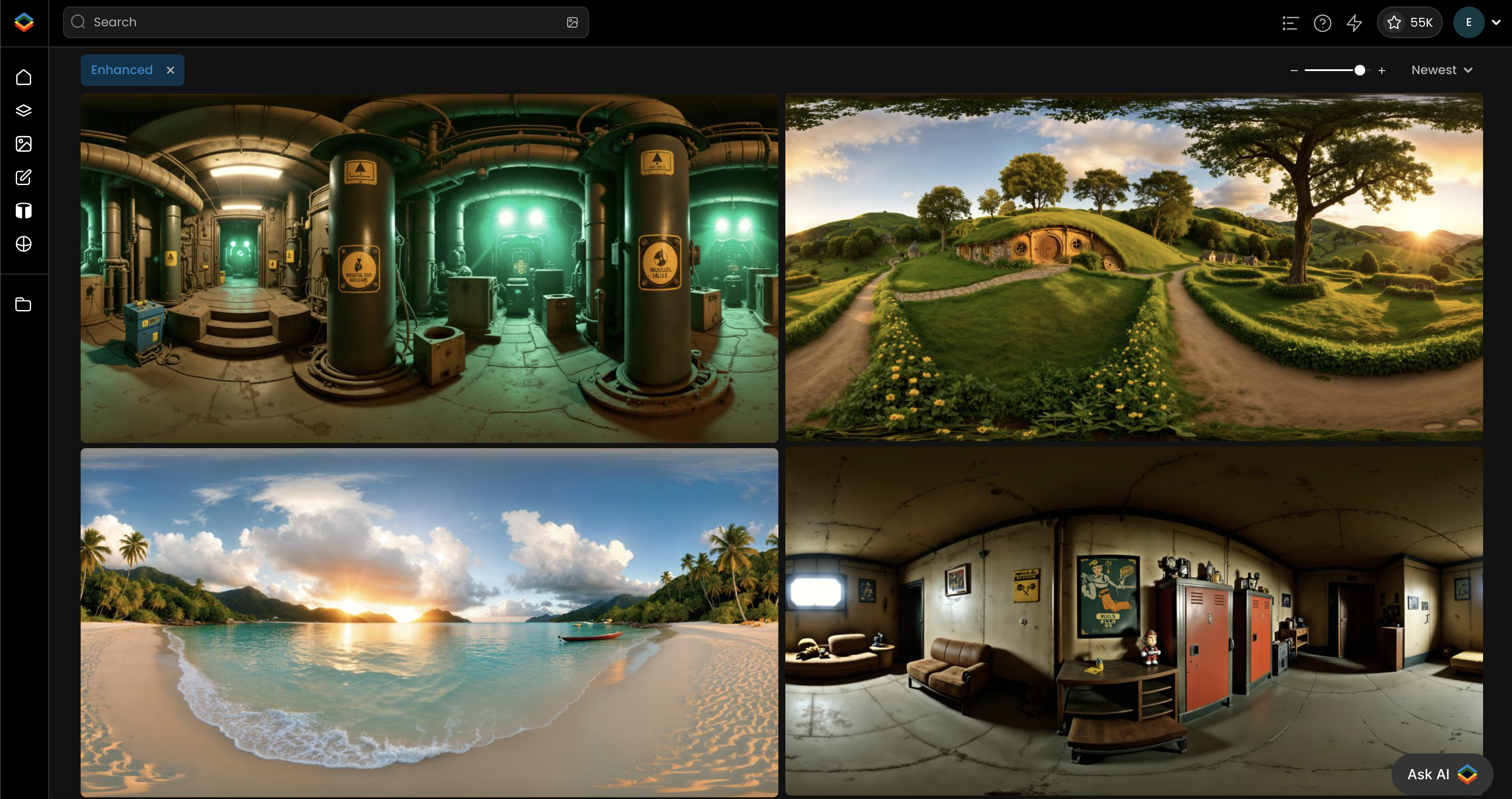Open the help question mark icon

pos(1322,23)
